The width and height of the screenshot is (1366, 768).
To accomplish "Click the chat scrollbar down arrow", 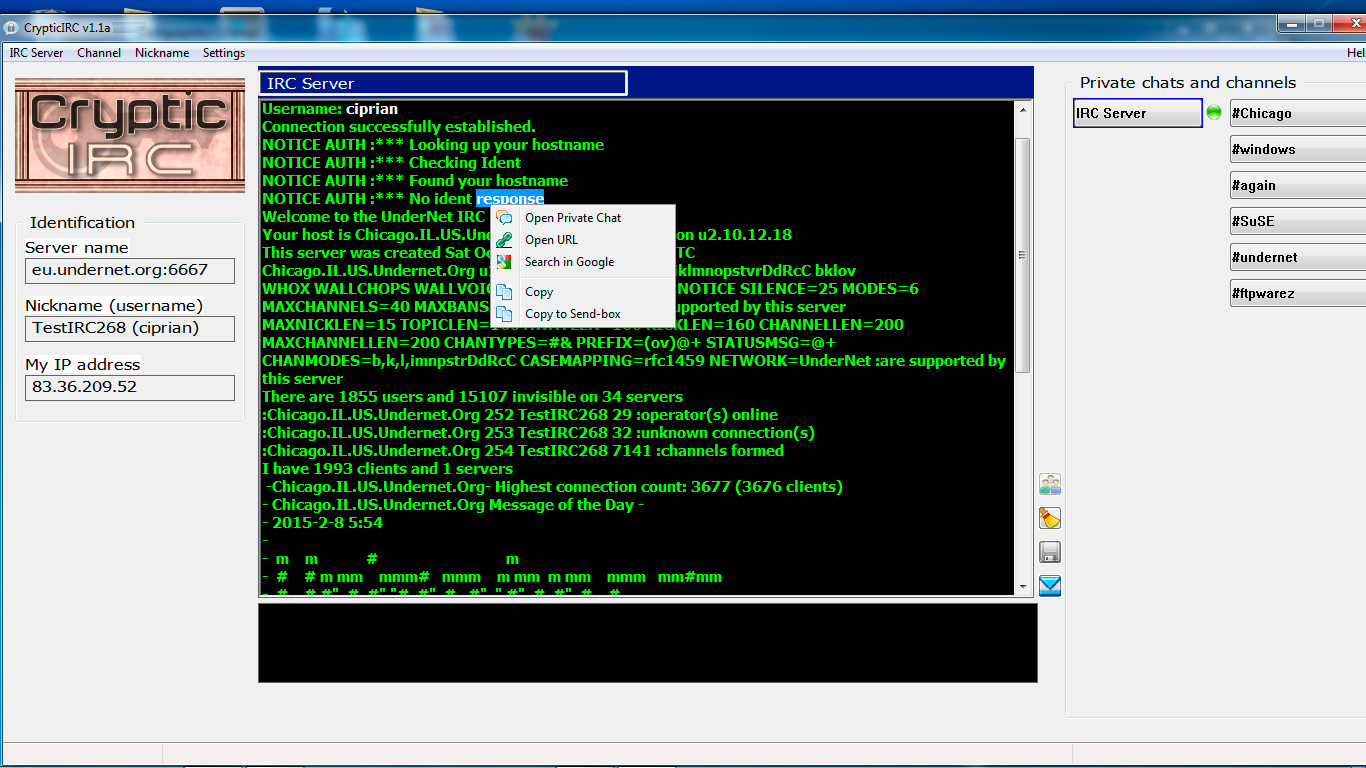I will coord(1022,587).
